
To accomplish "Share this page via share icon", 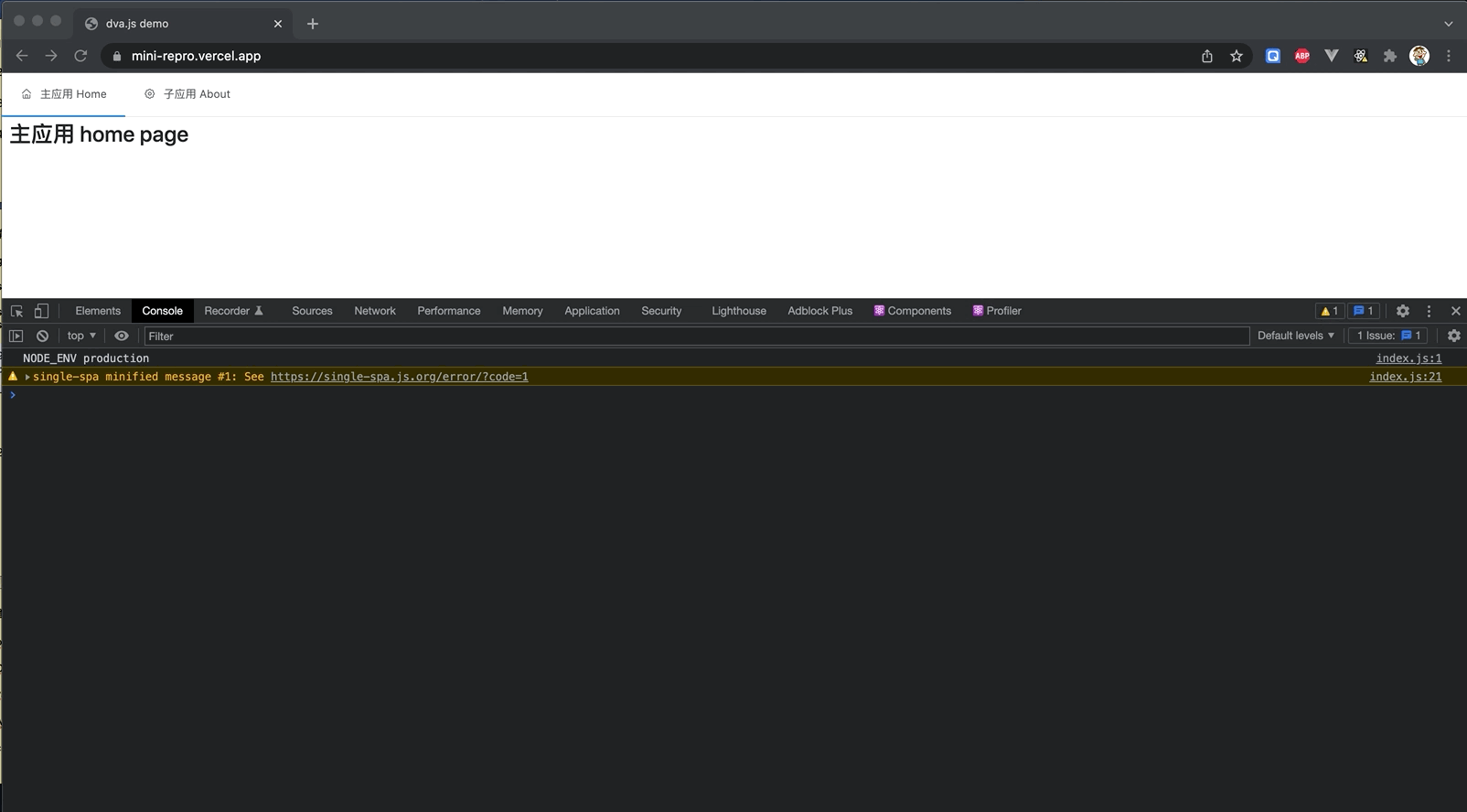I will [x=1207, y=56].
